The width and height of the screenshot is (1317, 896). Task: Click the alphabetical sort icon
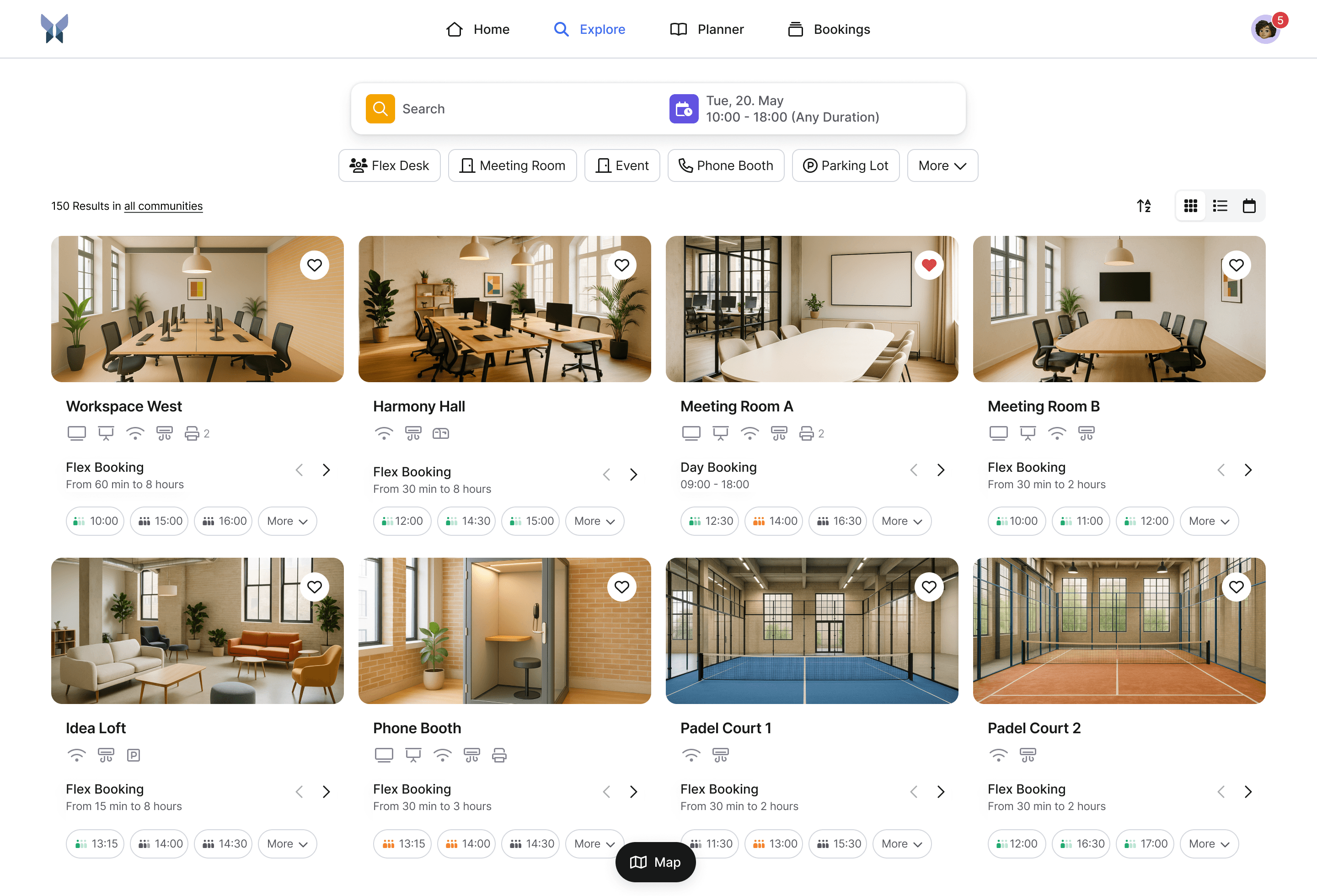(x=1144, y=206)
